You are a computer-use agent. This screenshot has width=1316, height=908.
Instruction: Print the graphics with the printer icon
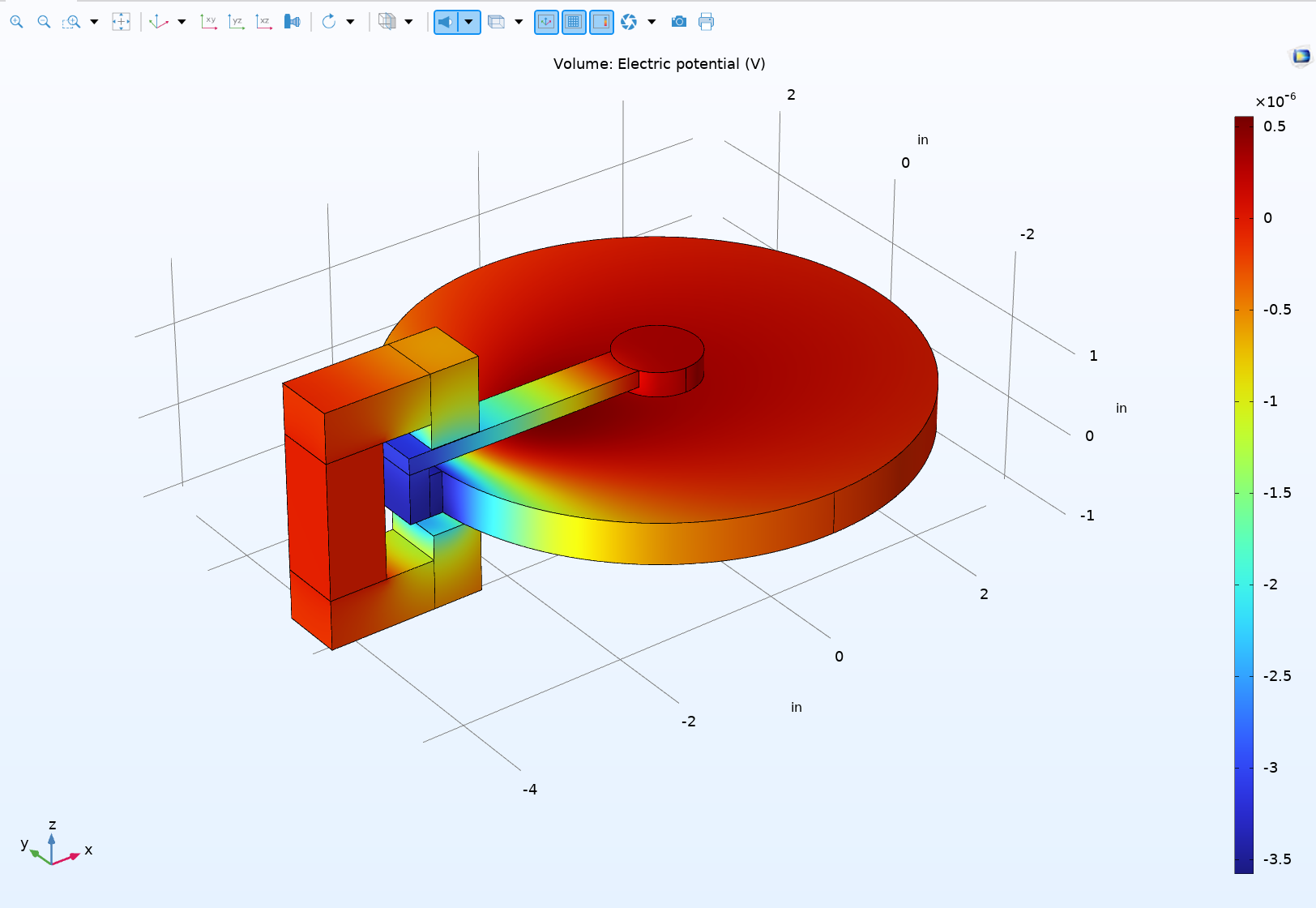707,22
